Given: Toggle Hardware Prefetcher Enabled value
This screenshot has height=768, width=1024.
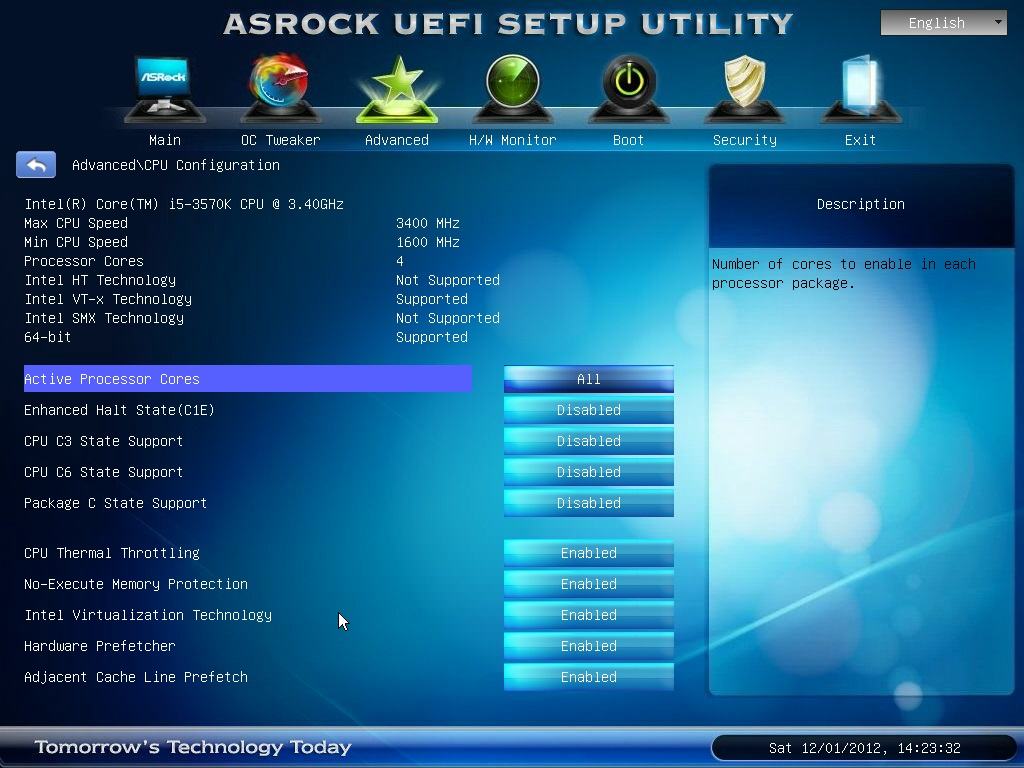Looking at the screenshot, I should [x=588, y=646].
